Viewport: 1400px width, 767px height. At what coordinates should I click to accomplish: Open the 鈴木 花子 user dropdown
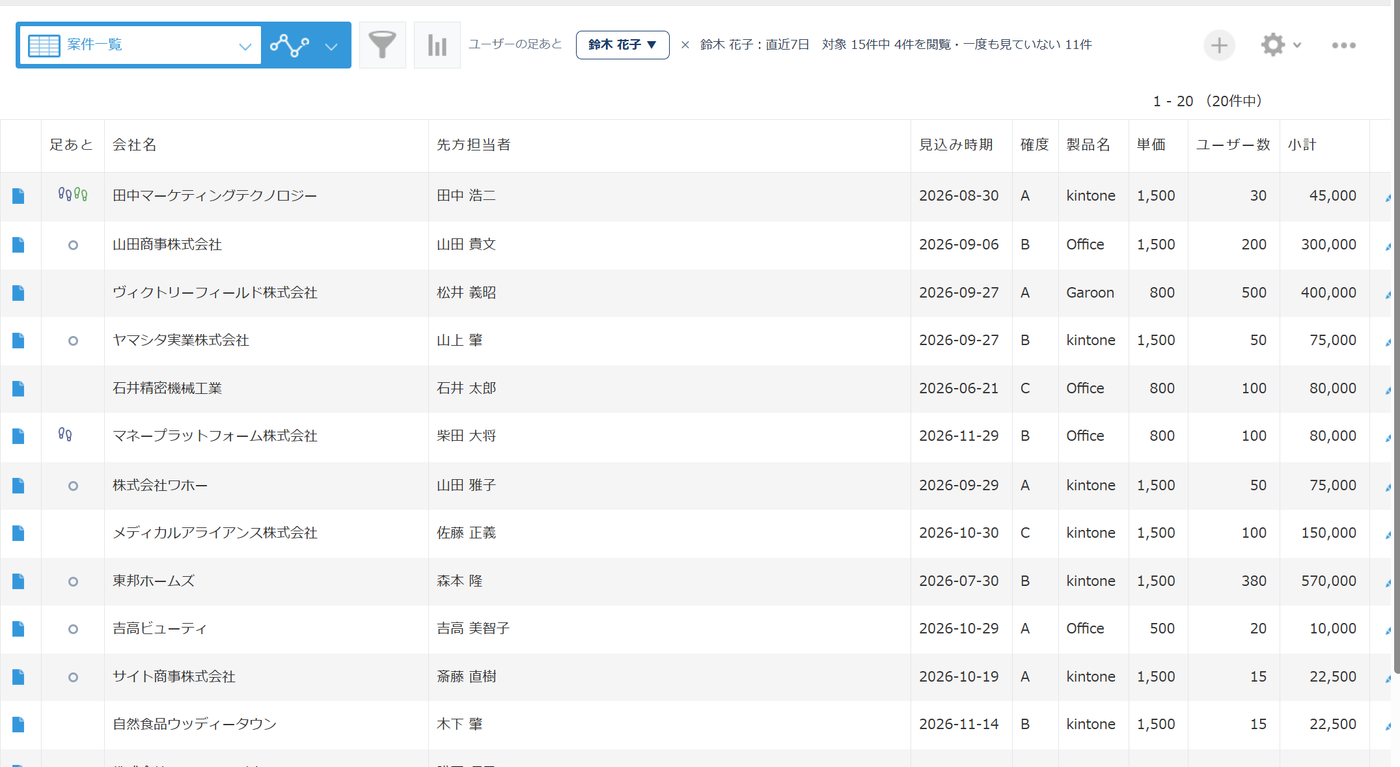[x=623, y=45]
